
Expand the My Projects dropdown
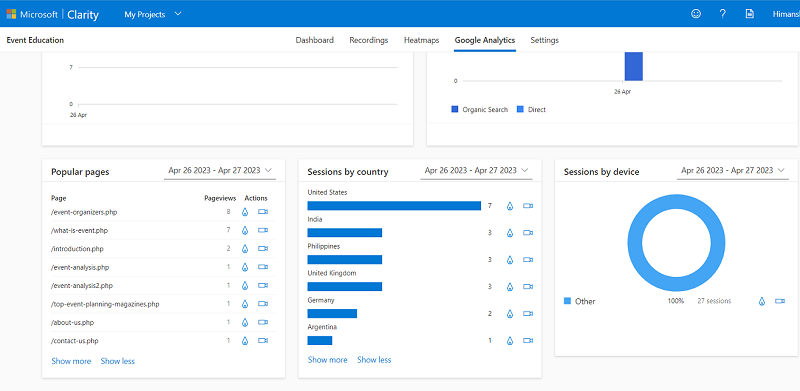point(153,14)
